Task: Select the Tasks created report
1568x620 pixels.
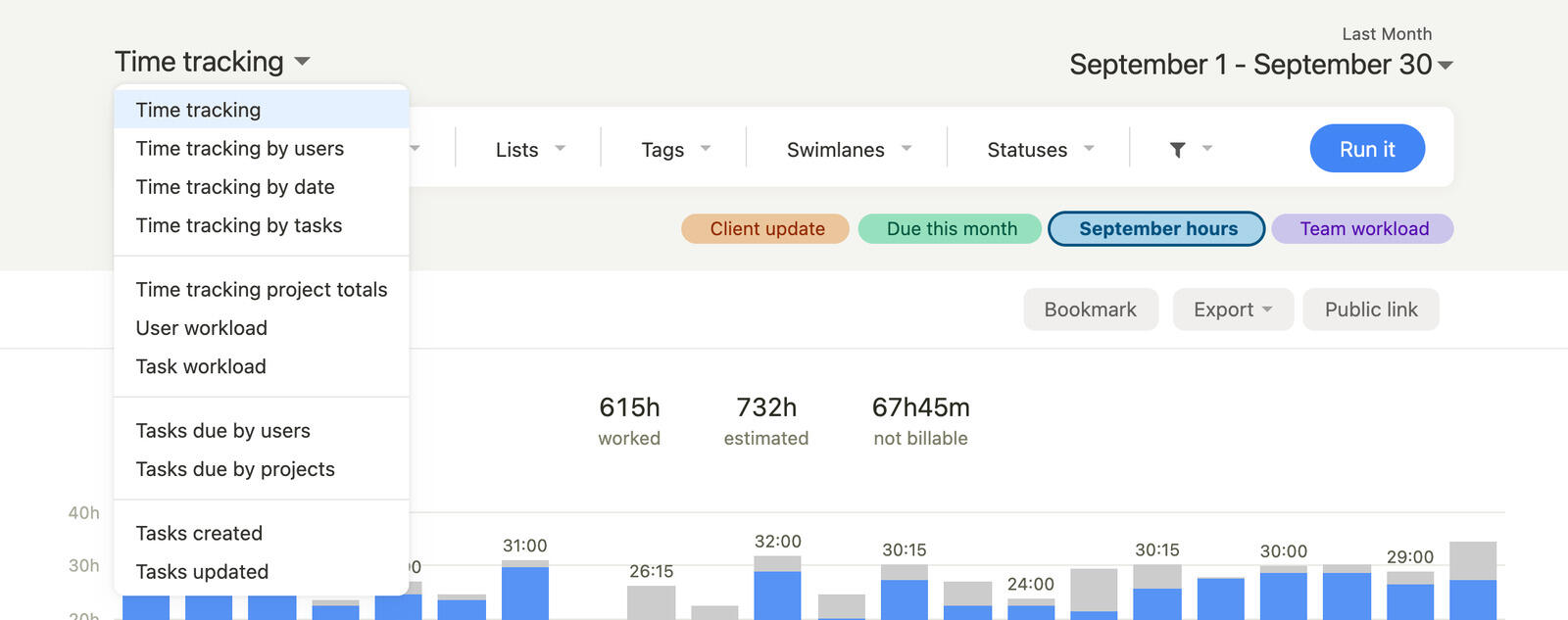Action: [x=261, y=534]
